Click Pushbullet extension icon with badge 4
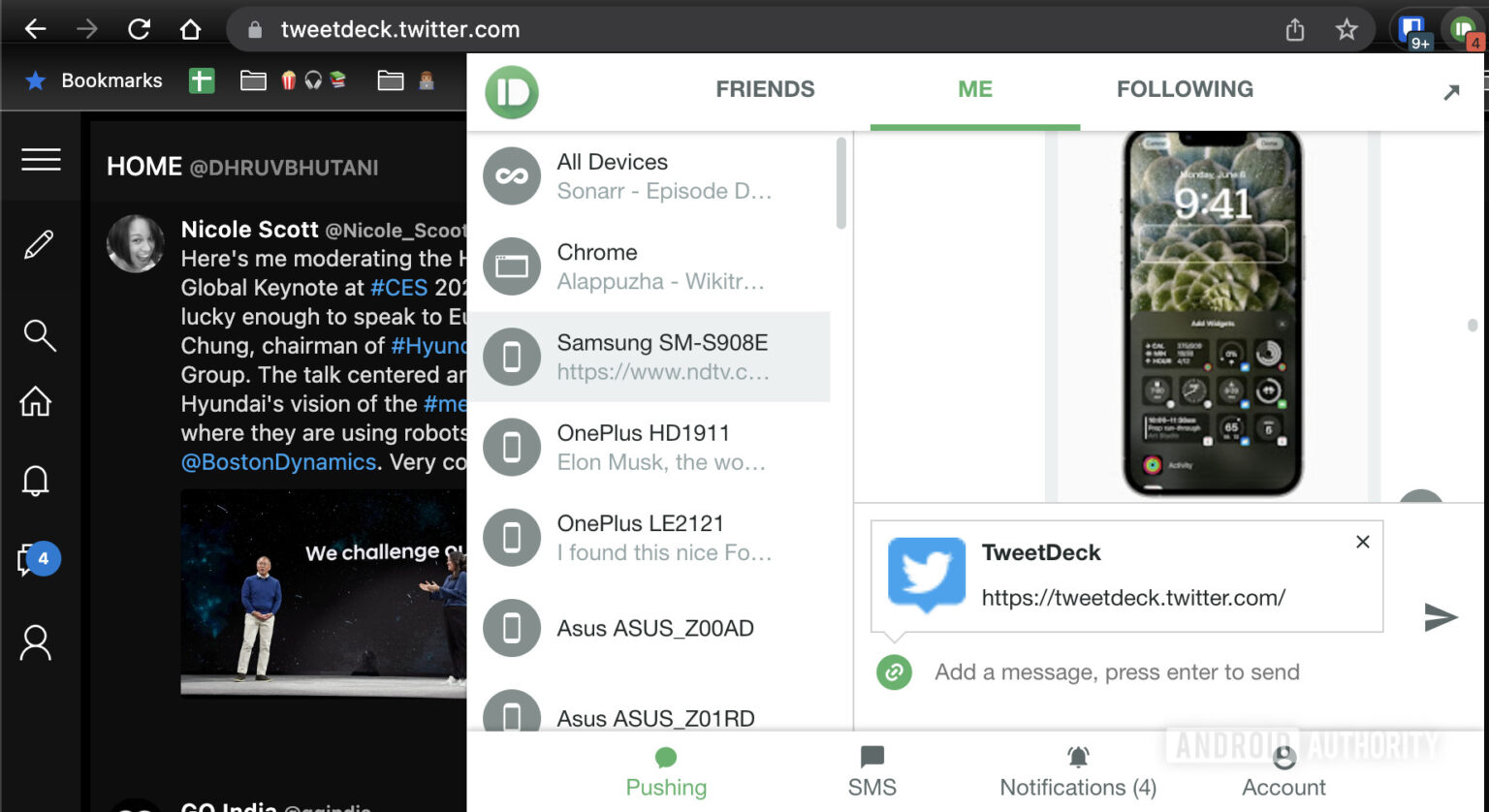This screenshot has width=1489, height=812. (x=1465, y=31)
